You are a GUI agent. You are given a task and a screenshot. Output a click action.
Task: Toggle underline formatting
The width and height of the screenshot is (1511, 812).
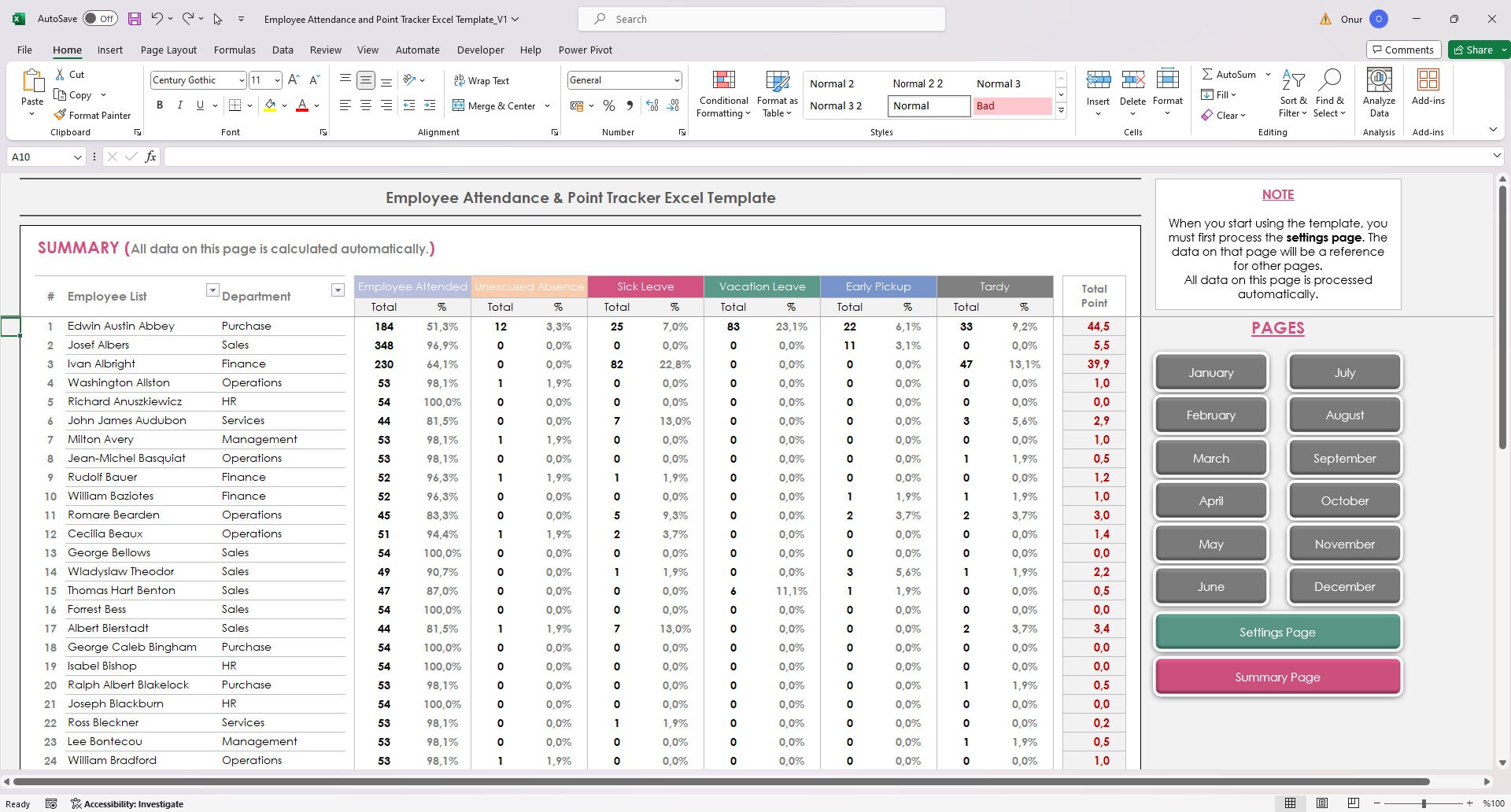[199, 105]
